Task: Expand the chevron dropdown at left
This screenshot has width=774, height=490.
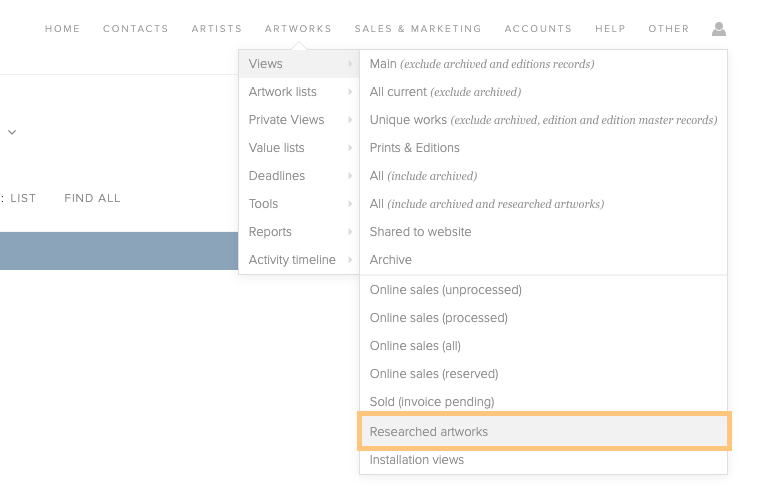Action: 12,132
